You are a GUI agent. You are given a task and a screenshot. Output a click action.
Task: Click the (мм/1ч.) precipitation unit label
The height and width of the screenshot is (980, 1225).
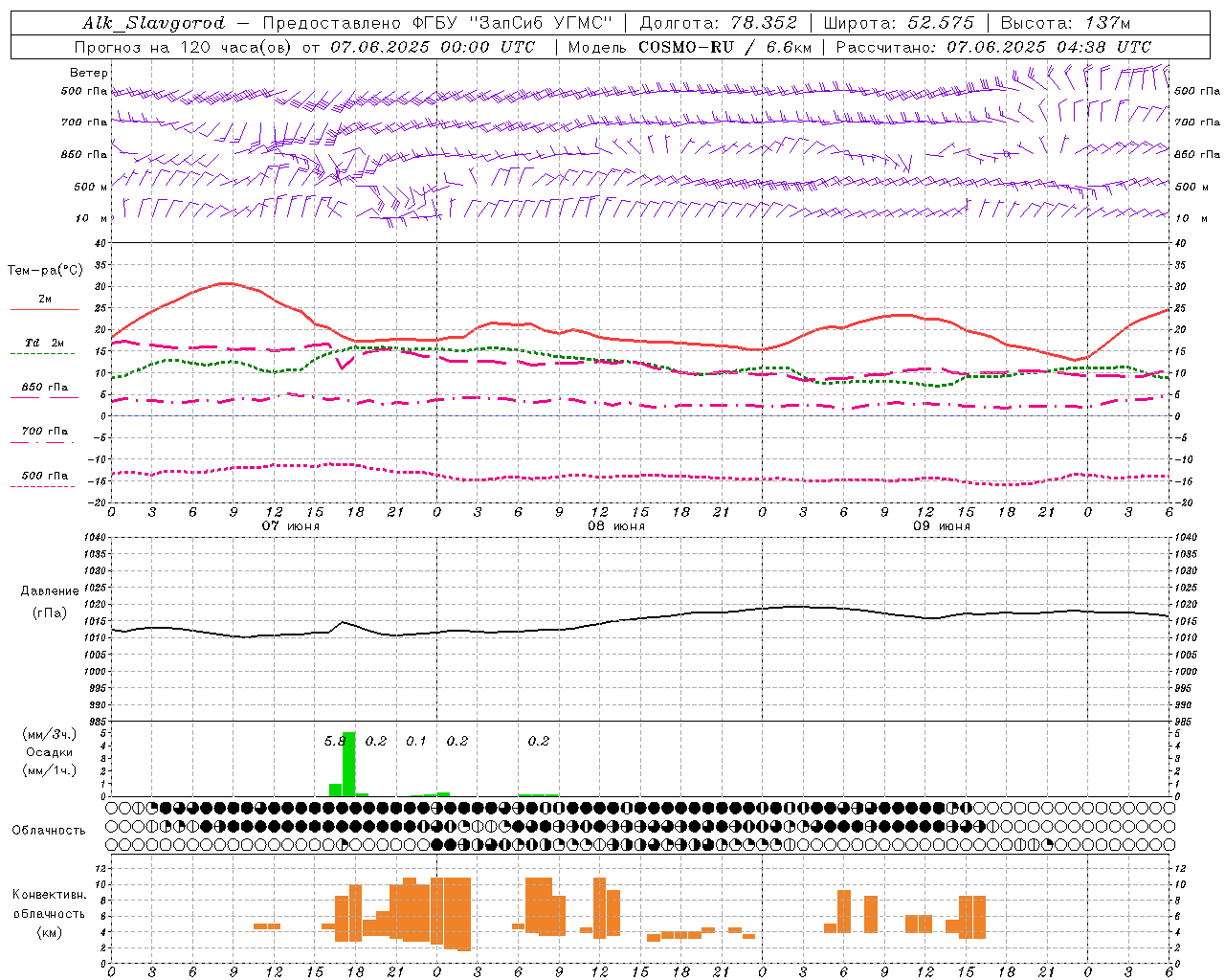click(x=50, y=770)
